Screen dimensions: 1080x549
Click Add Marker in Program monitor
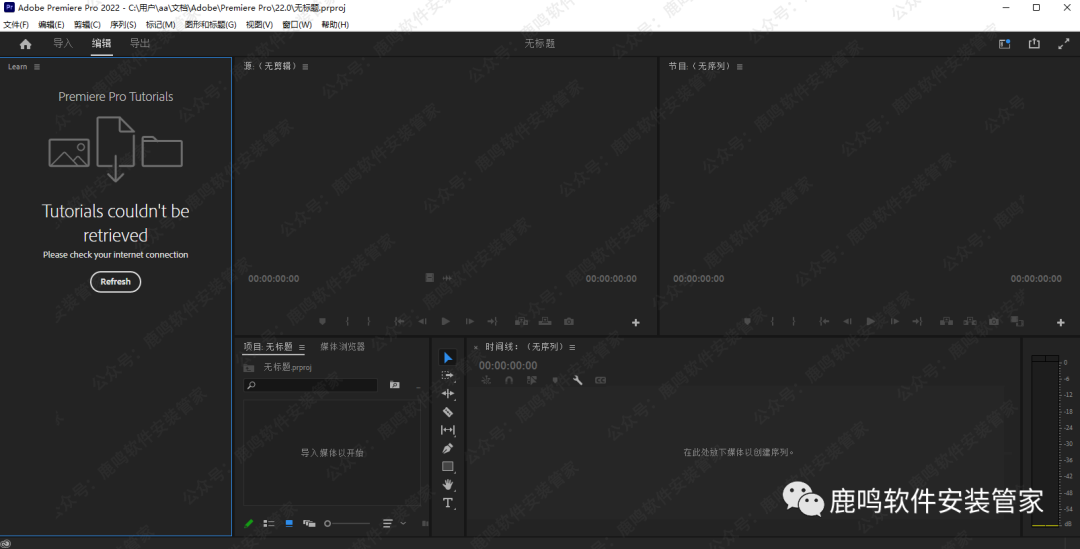click(x=747, y=322)
